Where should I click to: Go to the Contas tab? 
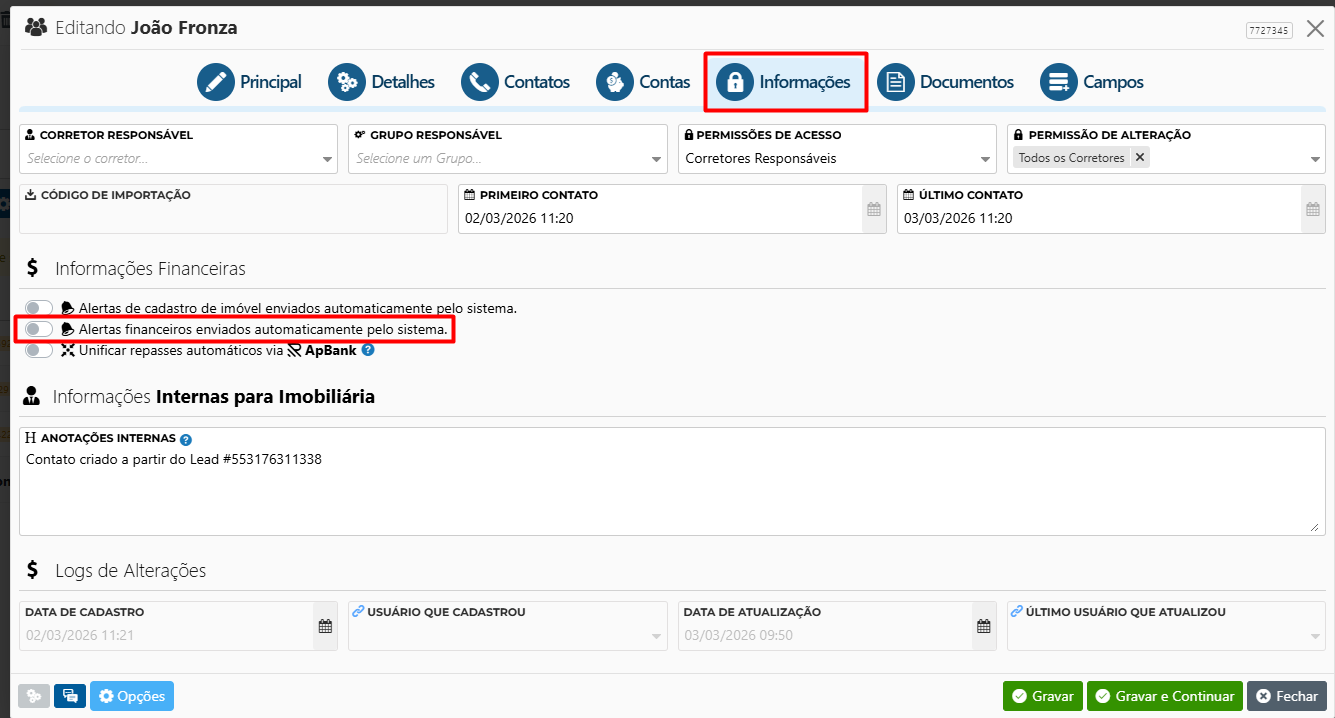click(x=643, y=82)
